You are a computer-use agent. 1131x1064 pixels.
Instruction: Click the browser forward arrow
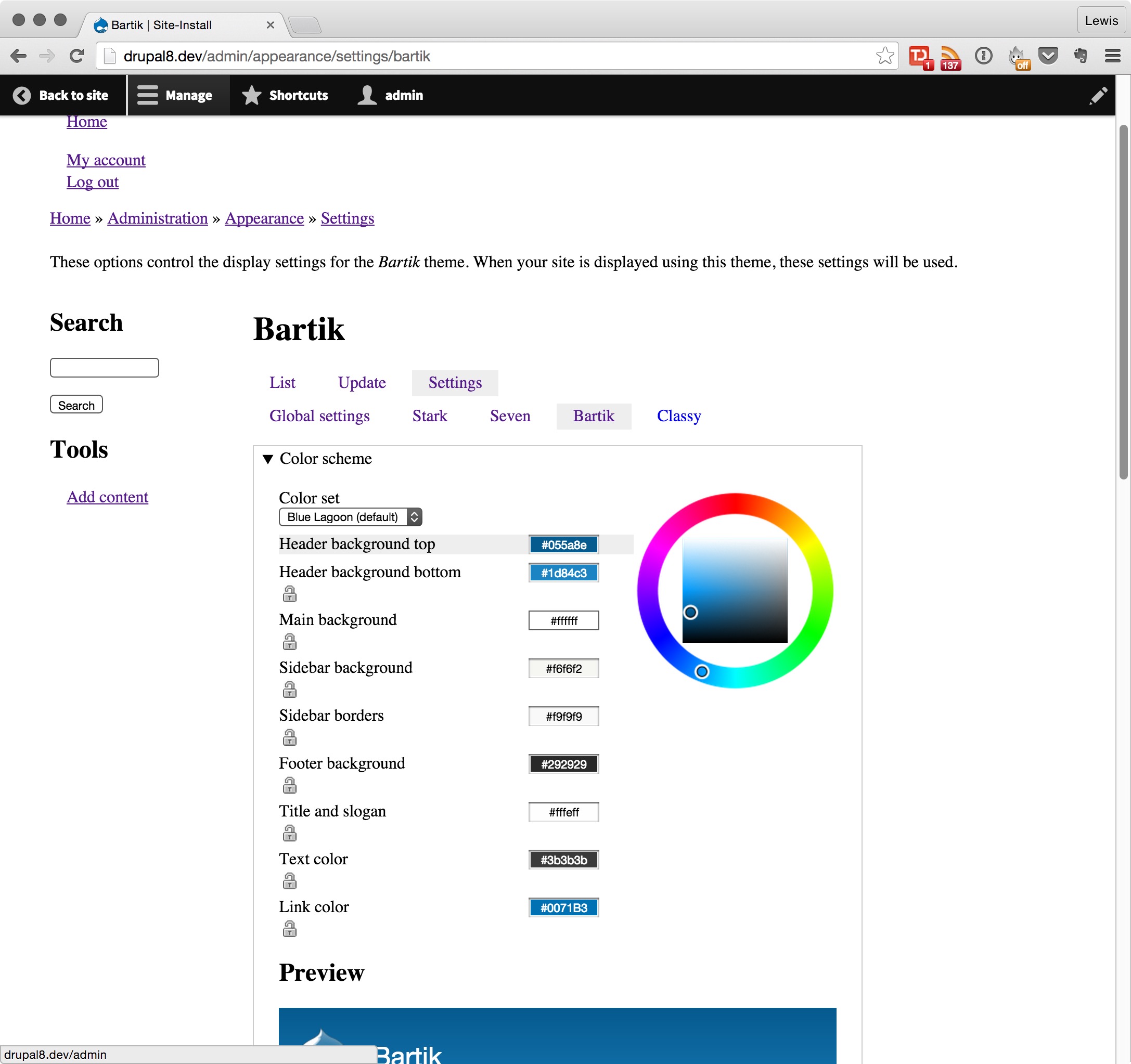tap(47, 56)
